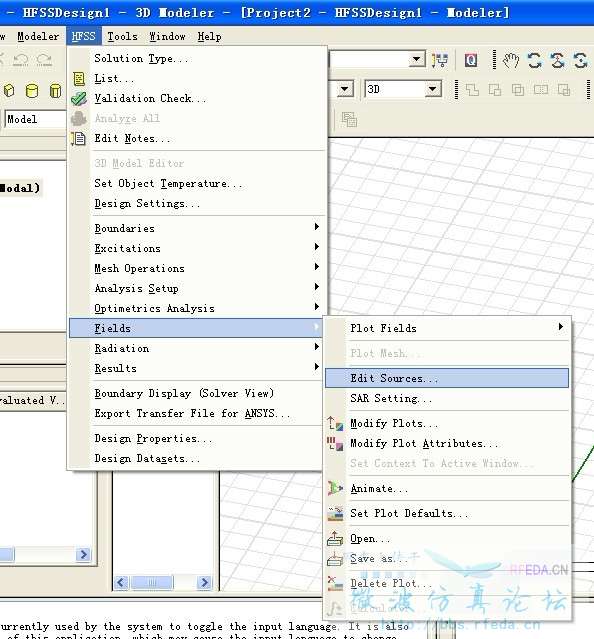Image resolution: width=594 pixels, height=639 pixels.
Task: Click the undo arrow icon
Action: tap(20, 60)
